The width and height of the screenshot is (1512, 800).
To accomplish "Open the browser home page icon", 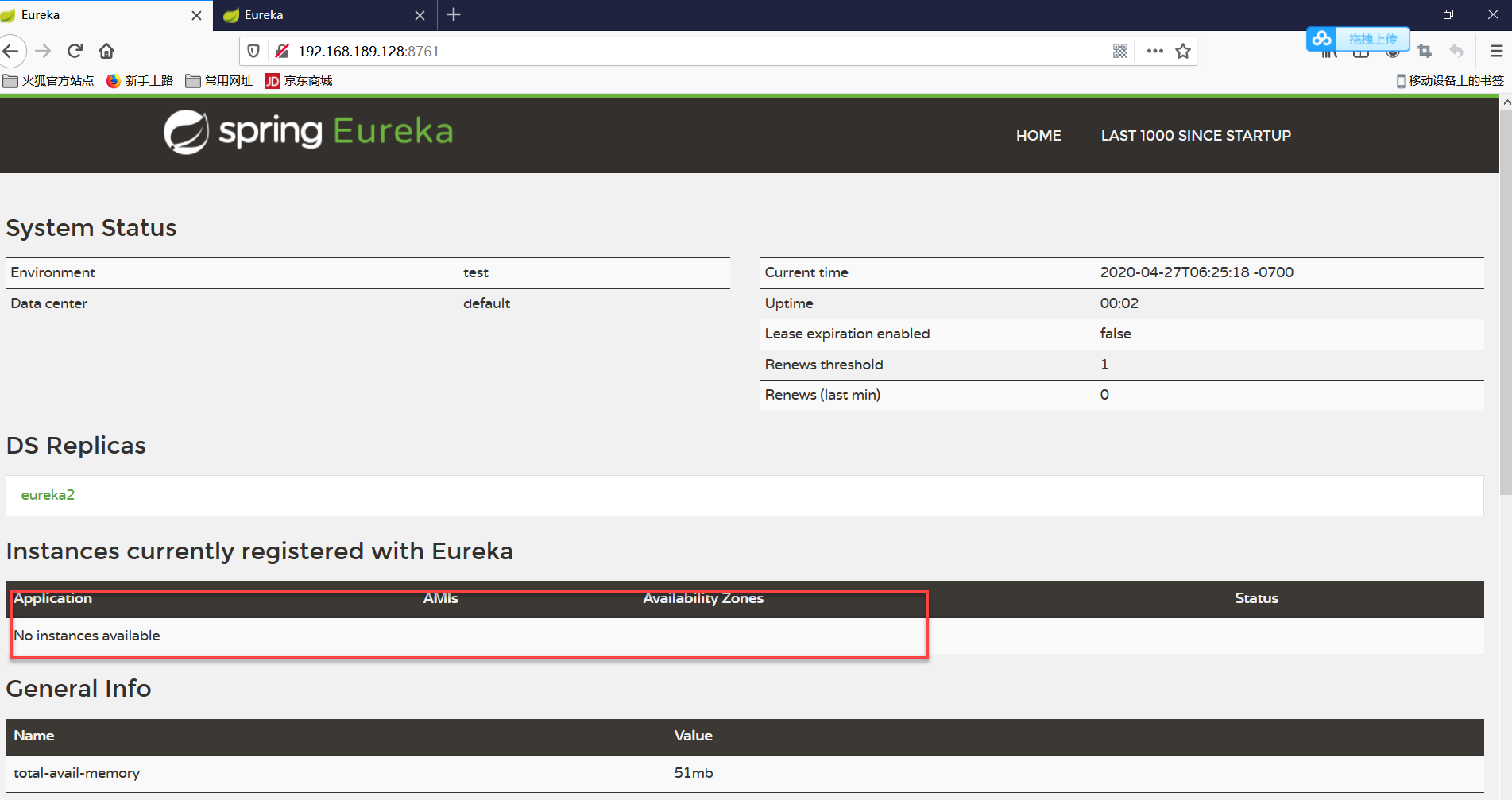I will 106,51.
